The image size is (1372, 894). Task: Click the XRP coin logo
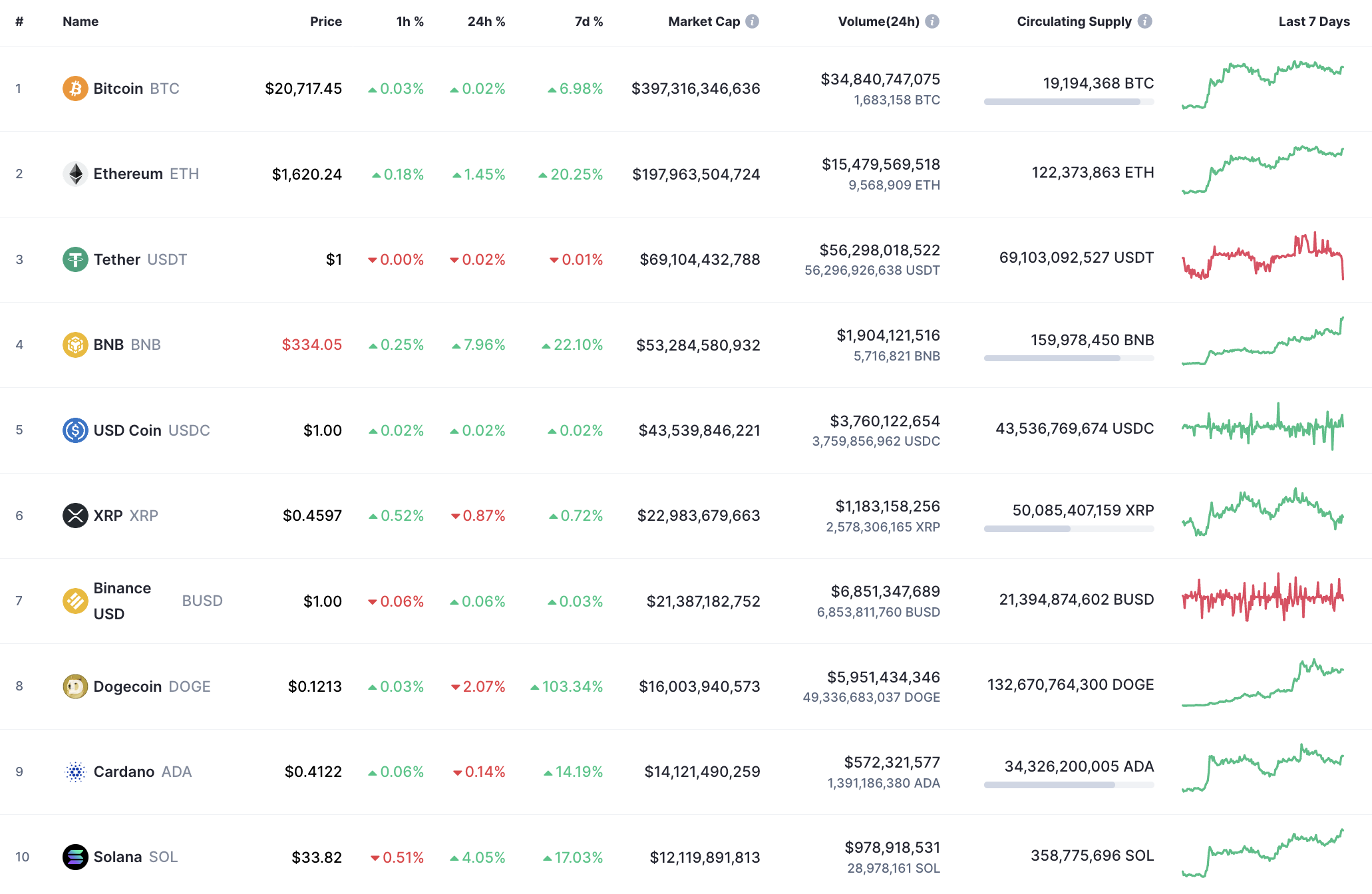(x=75, y=515)
